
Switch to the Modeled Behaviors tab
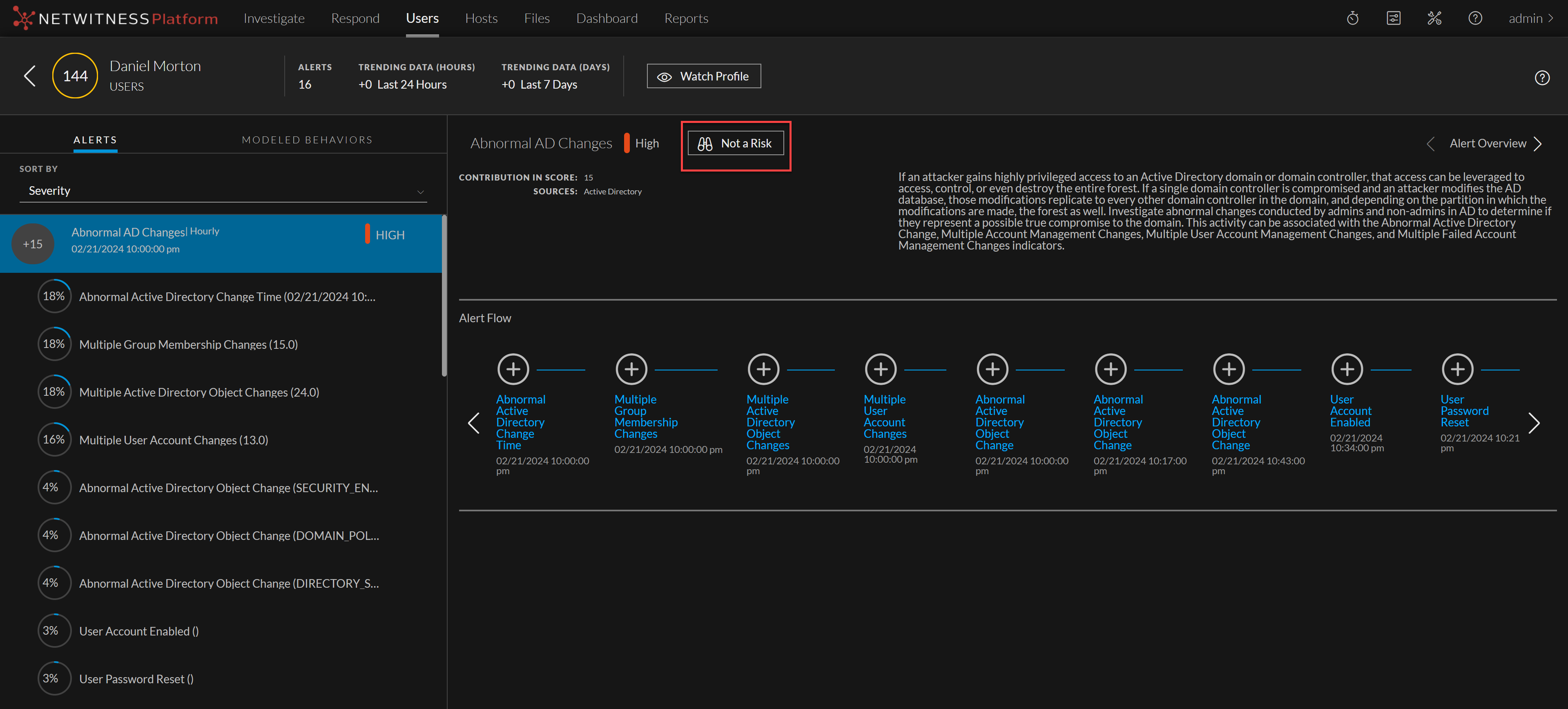pos(307,140)
